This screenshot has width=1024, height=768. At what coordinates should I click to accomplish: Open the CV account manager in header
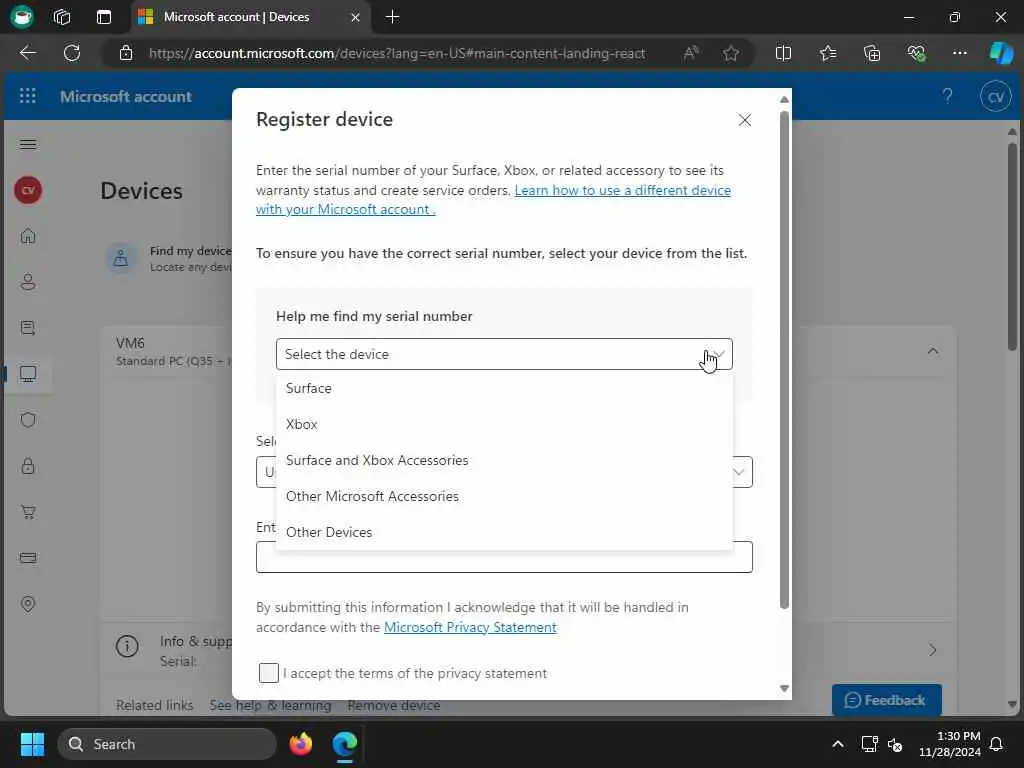pos(995,97)
